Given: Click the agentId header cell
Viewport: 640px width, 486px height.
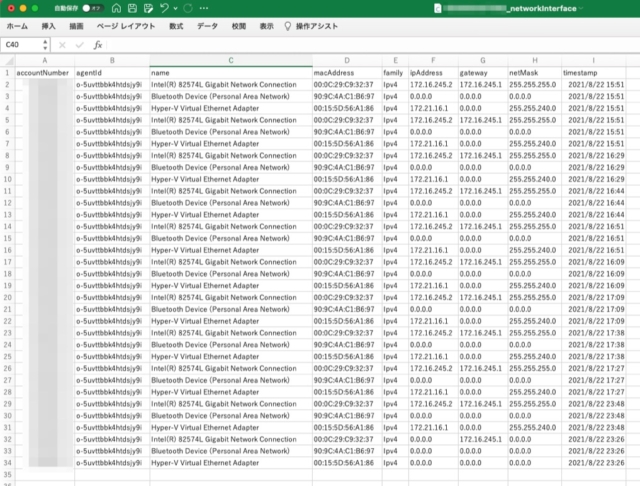Looking at the screenshot, I should [112, 73].
